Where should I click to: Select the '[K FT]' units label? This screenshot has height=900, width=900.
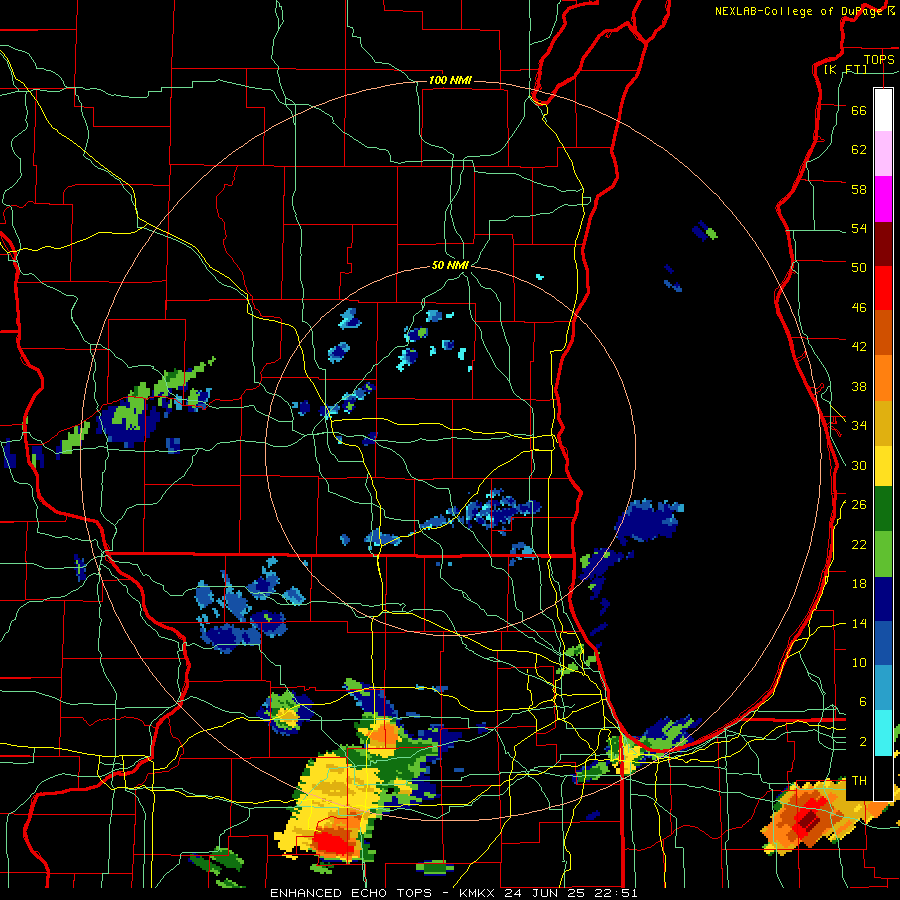point(845,70)
